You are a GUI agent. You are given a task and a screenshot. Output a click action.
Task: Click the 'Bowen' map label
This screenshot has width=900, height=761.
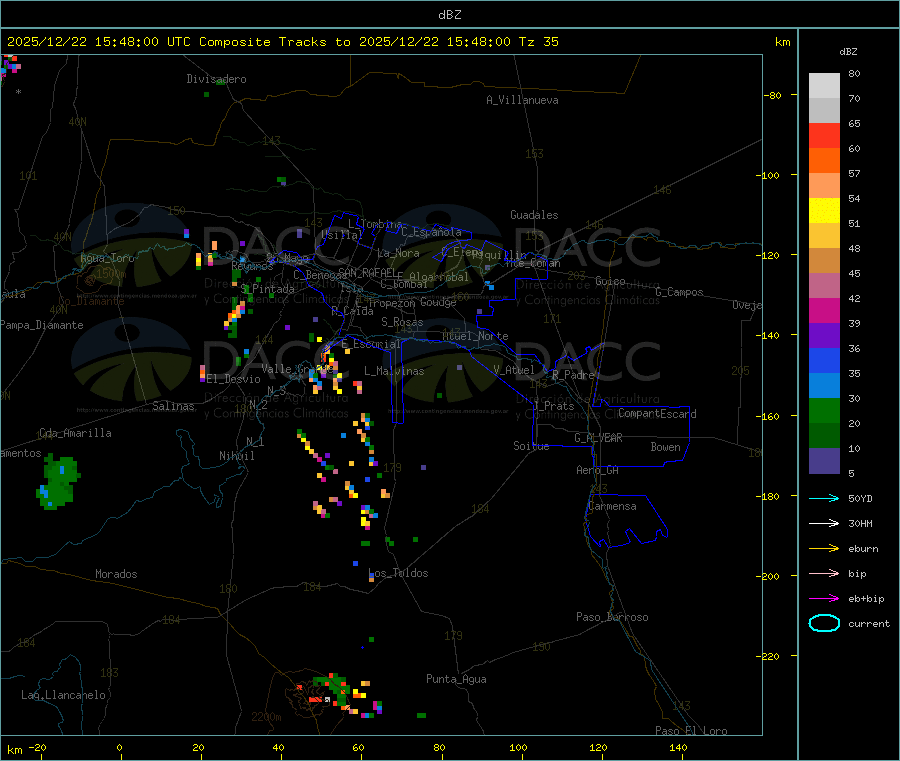pos(665,447)
